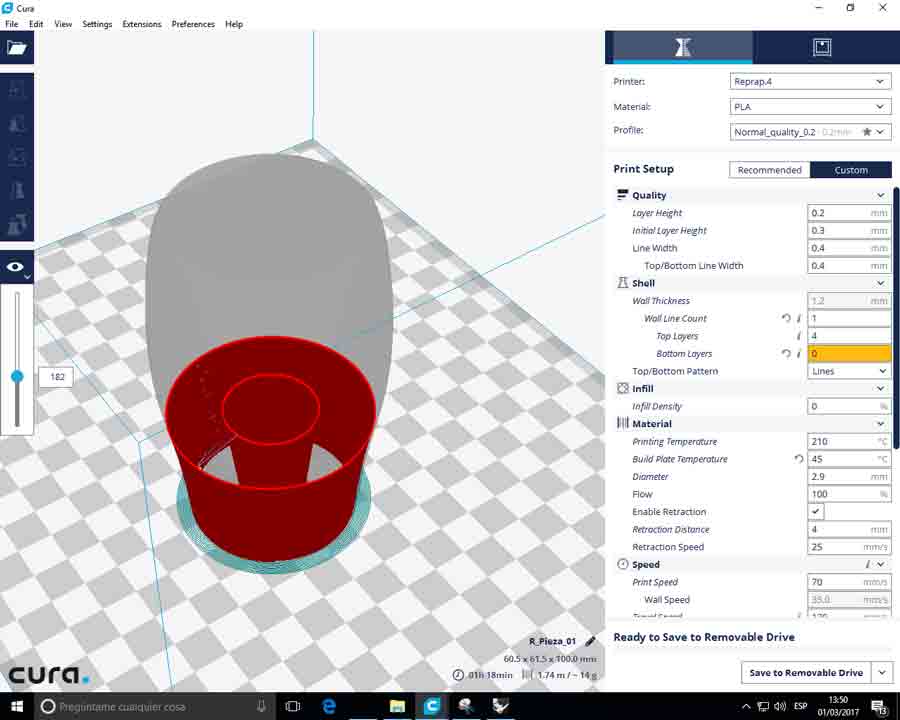Screen dimensions: 900x720
Task: Select the Recommended print setup mode
Action: (769, 170)
